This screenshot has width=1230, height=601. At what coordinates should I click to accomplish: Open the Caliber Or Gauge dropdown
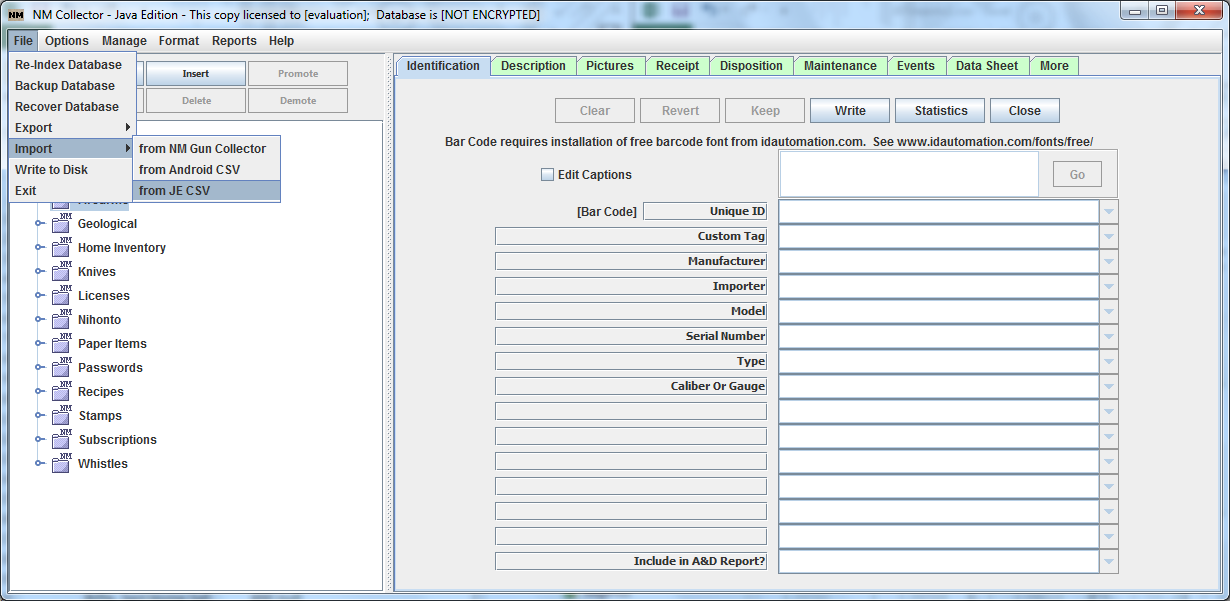click(1107, 386)
